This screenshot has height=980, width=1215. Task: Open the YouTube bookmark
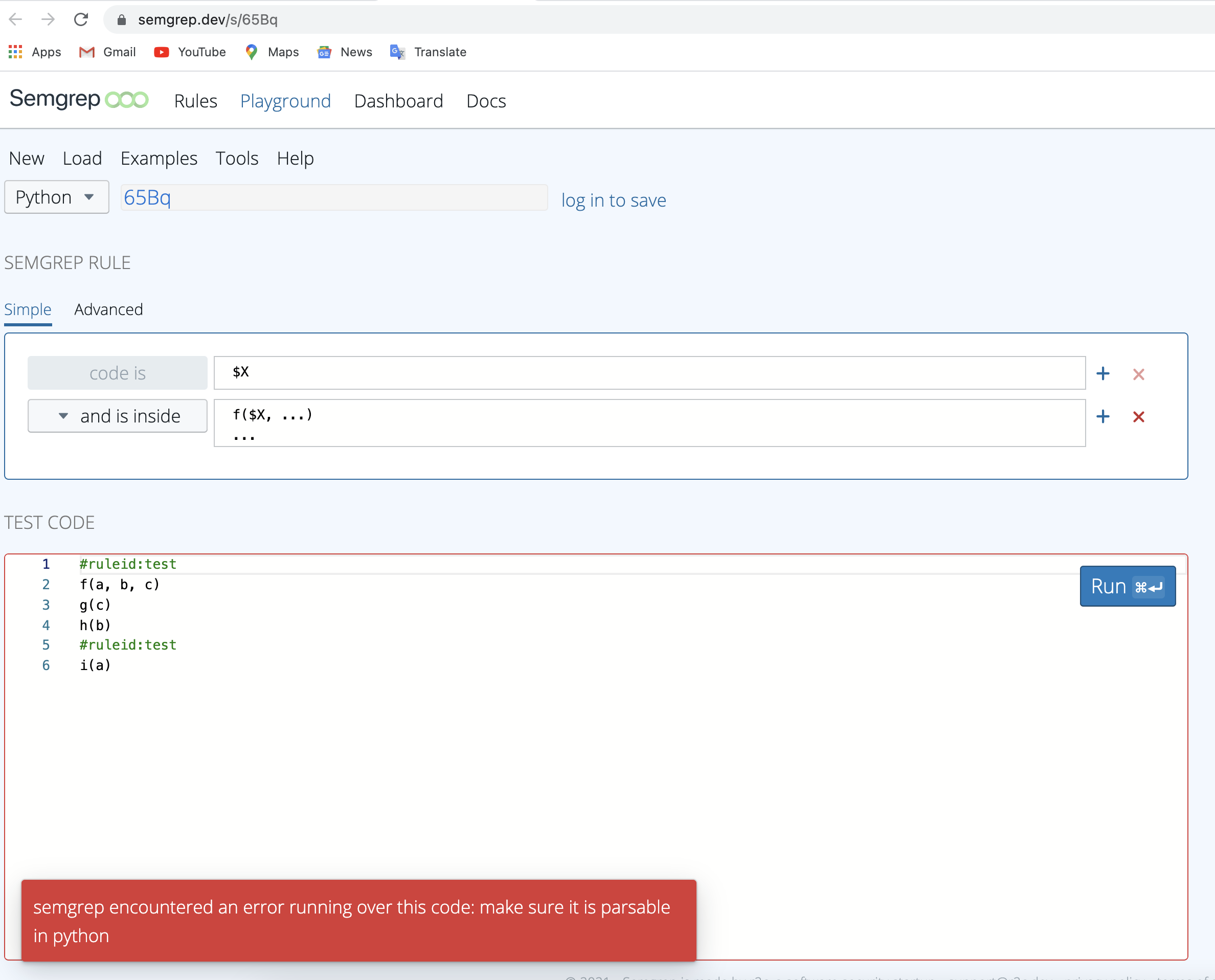pos(190,52)
